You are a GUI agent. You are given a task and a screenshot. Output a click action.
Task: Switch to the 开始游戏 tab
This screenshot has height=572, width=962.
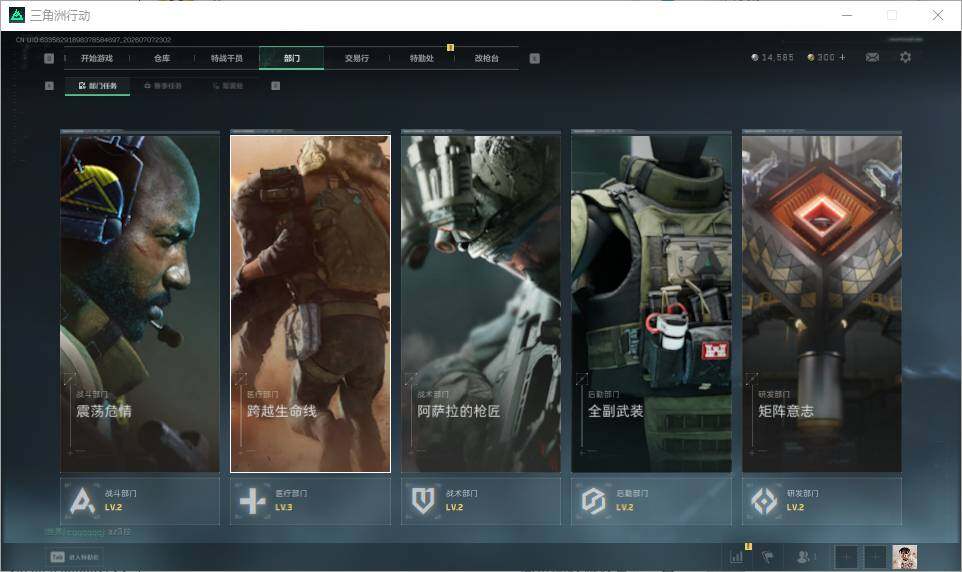97,58
